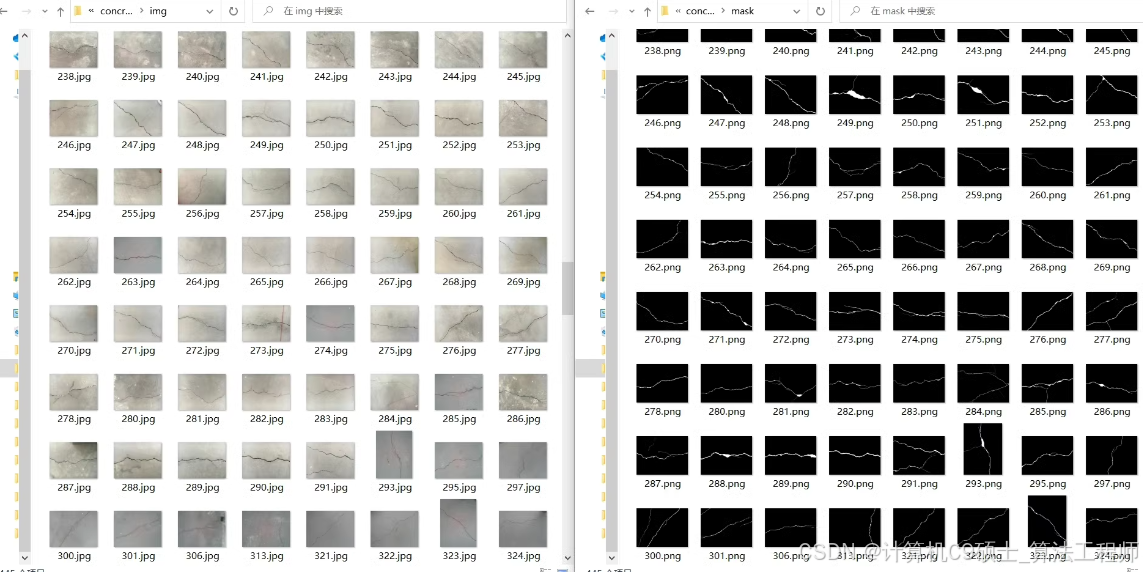The width and height of the screenshot is (1143, 572).
Task: Select thumbnail 245.jpg
Action: 523,50
